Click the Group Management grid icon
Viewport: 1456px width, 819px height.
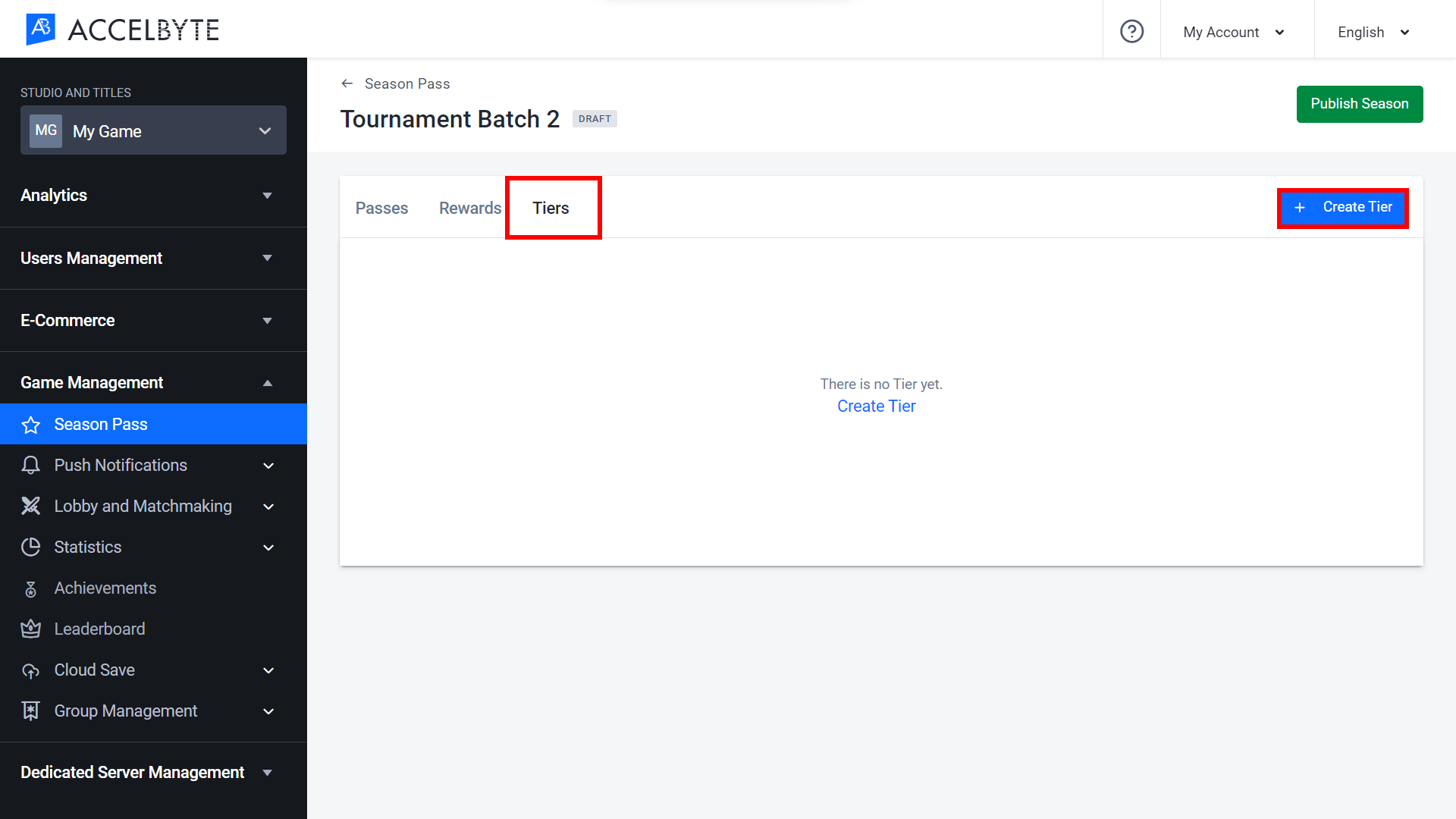(x=30, y=711)
